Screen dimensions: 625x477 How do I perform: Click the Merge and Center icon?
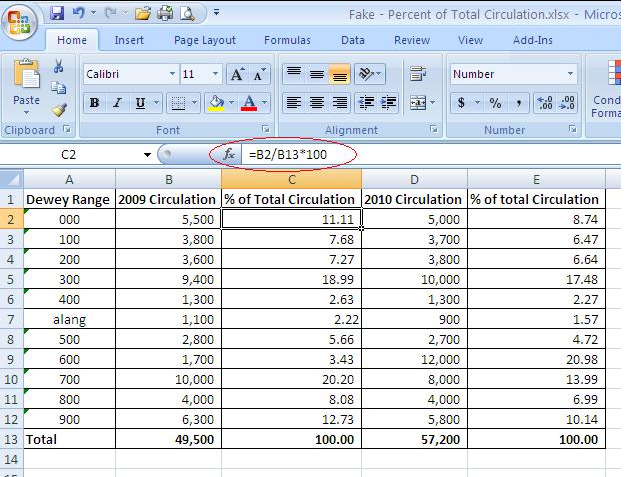coord(417,103)
